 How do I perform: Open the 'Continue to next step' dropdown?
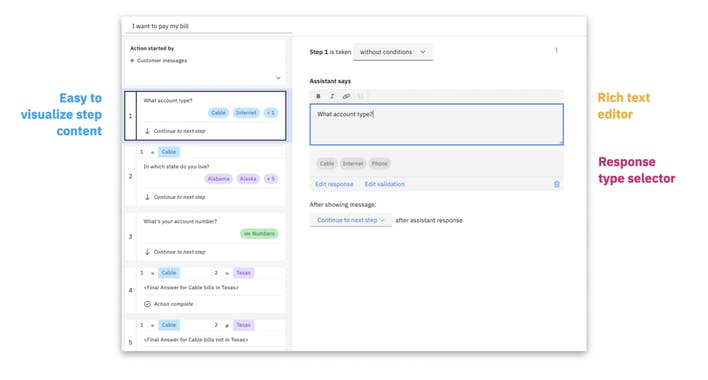350,220
